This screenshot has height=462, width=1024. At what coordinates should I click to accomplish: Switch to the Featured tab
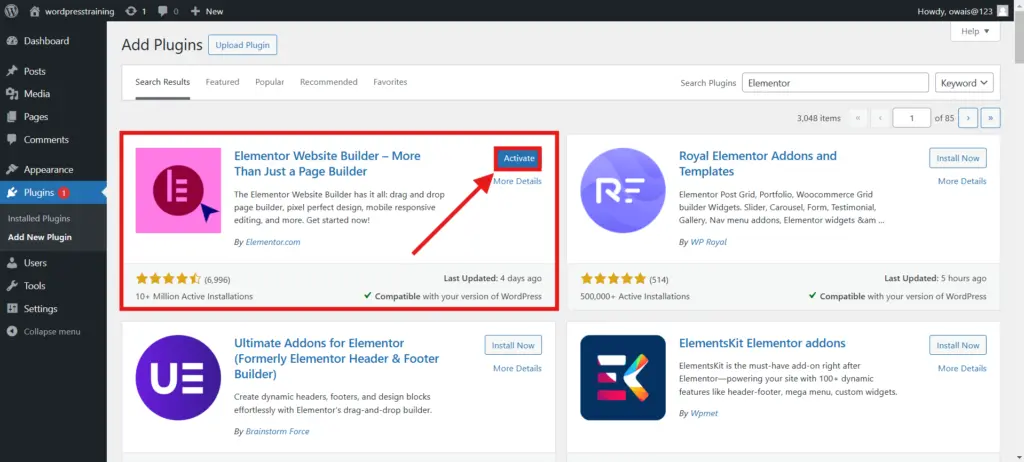point(223,82)
